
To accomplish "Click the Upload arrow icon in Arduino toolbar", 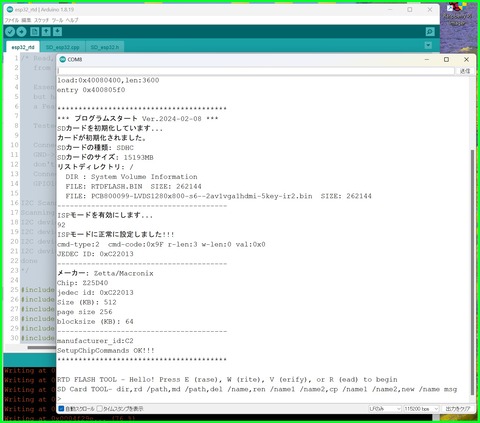I will tap(21, 32).
